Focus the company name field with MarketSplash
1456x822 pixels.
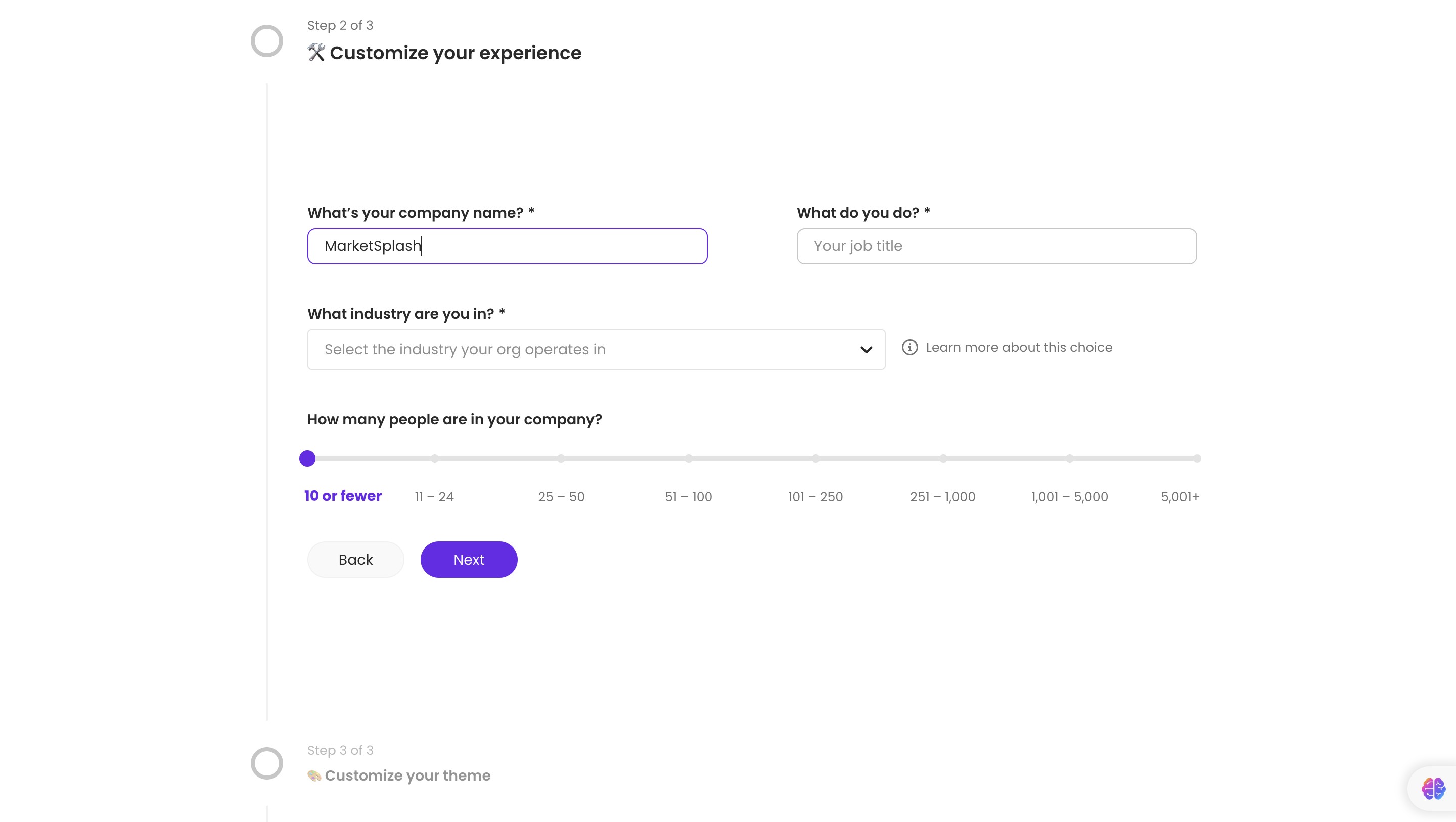pos(507,246)
